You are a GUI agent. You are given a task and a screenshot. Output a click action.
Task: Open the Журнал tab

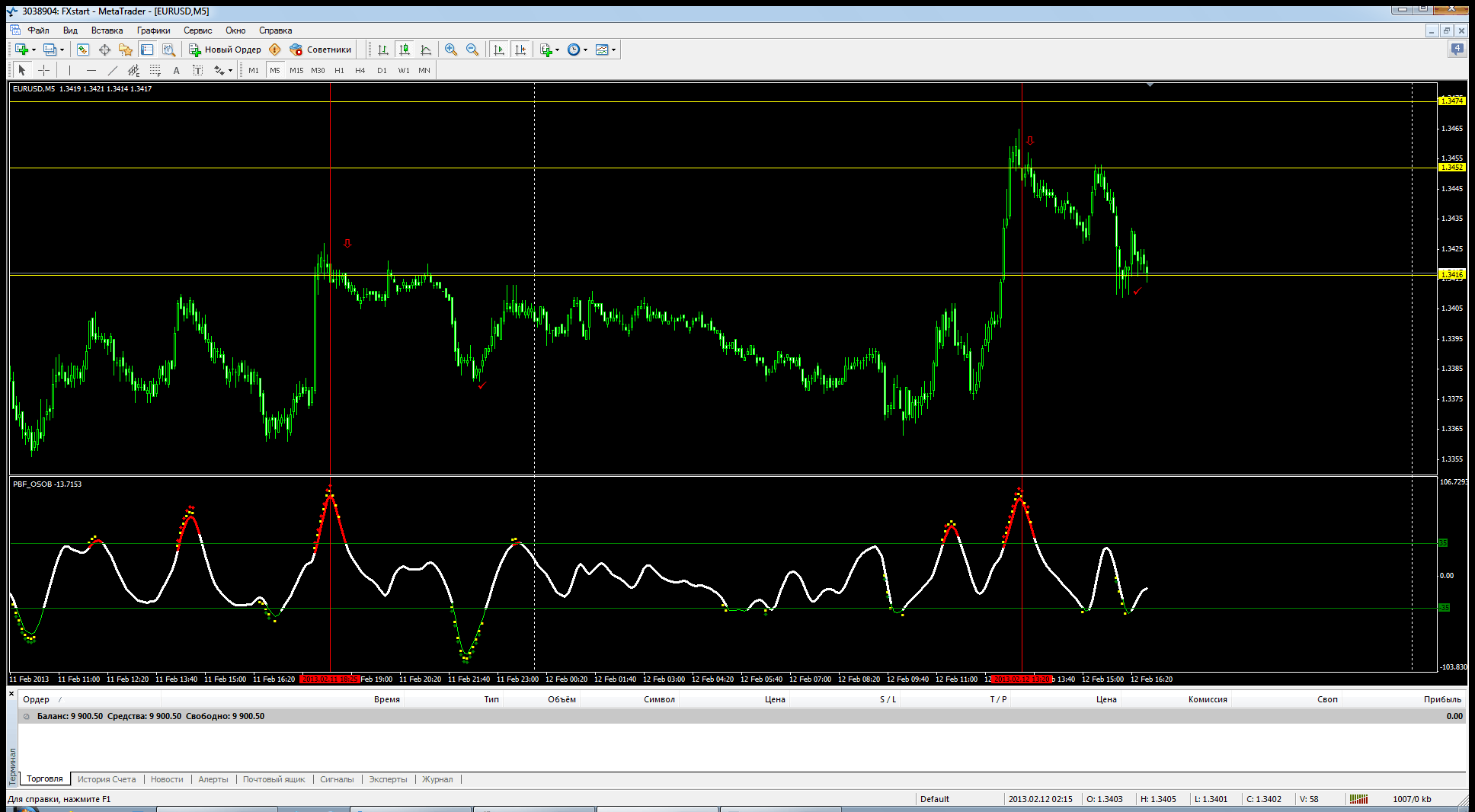(437, 779)
